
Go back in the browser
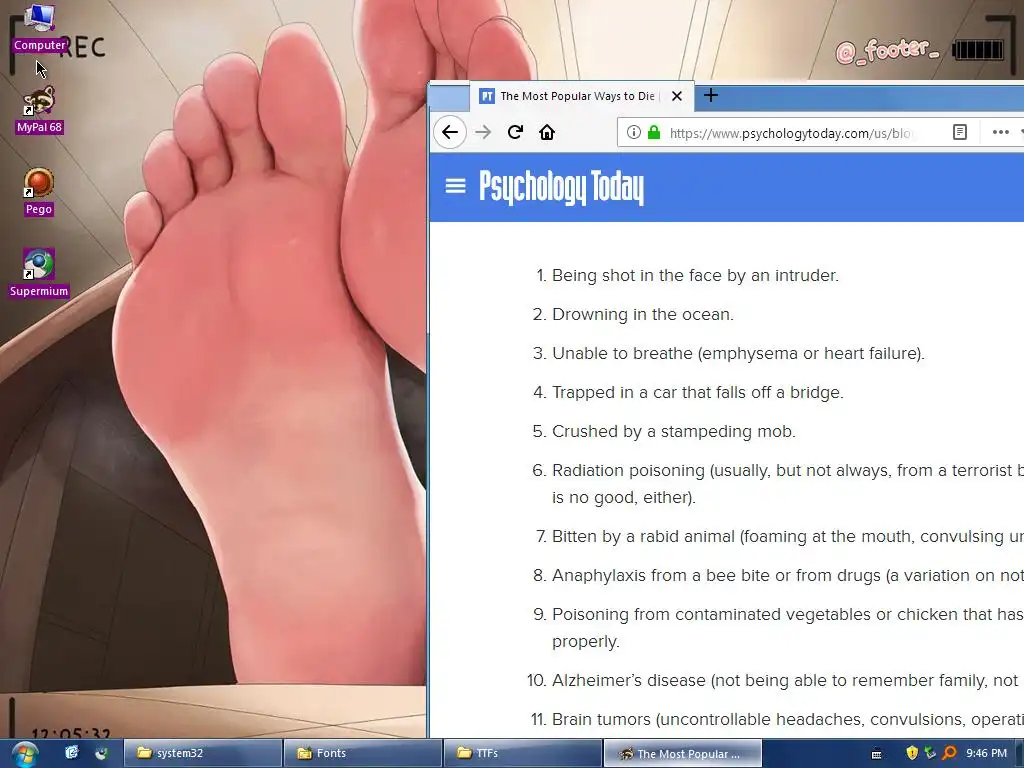tap(450, 133)
